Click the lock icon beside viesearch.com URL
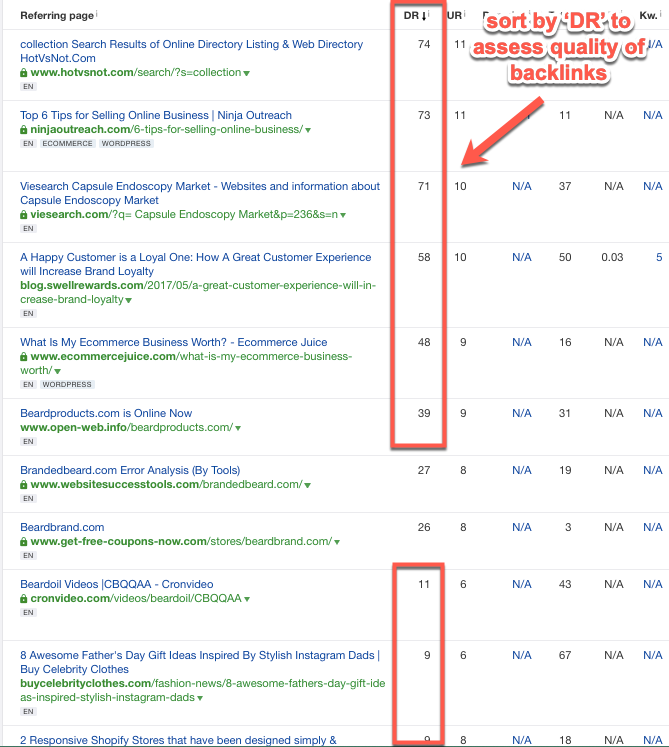The image size is (669, 747). (x=24, y=215)
